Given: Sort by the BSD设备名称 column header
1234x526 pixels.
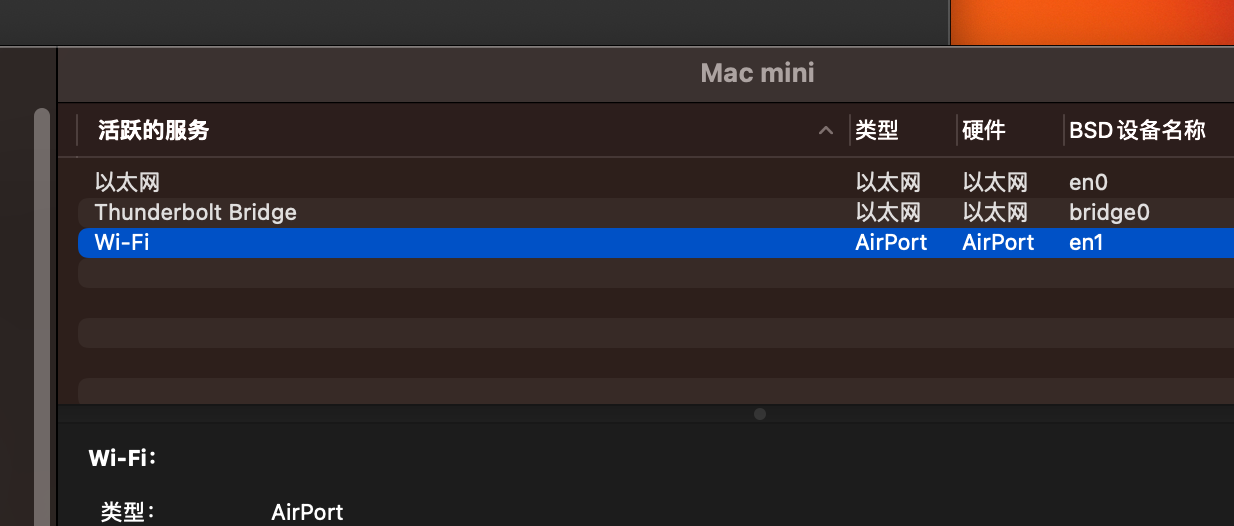Looking at the screenshot, I should [1137, 130].
